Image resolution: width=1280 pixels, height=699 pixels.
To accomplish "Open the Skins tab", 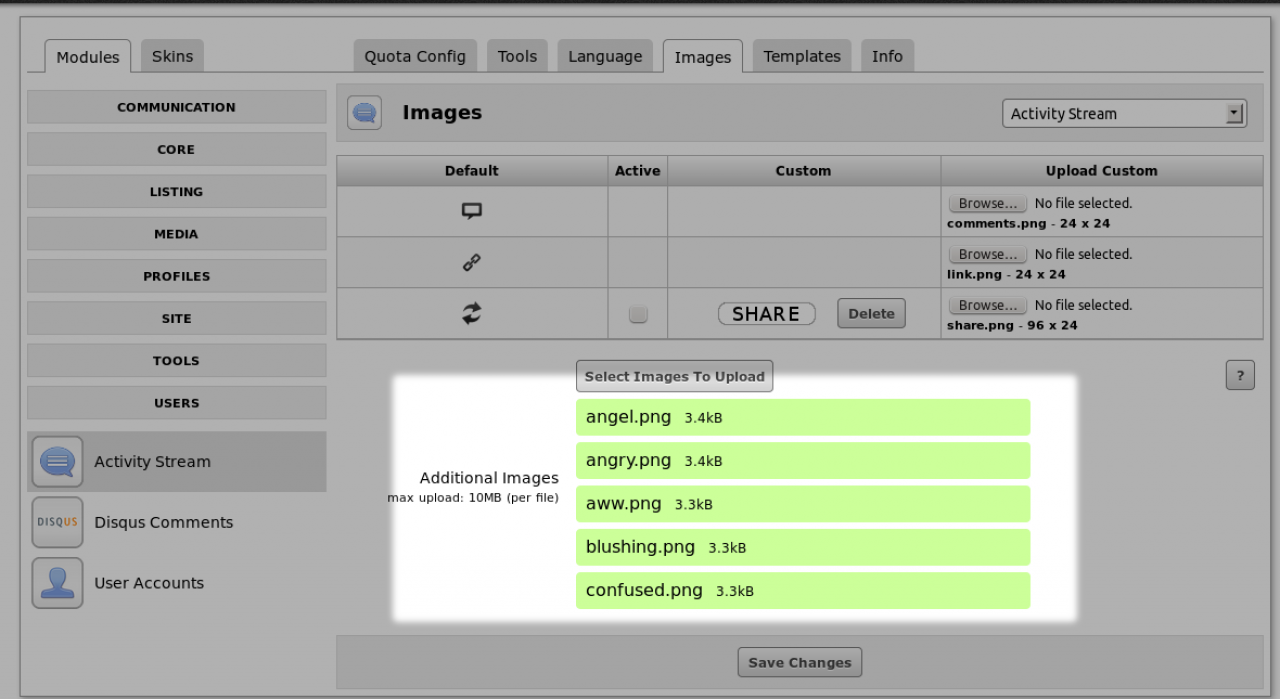I will pyautogui.click(x=172, y=57).
